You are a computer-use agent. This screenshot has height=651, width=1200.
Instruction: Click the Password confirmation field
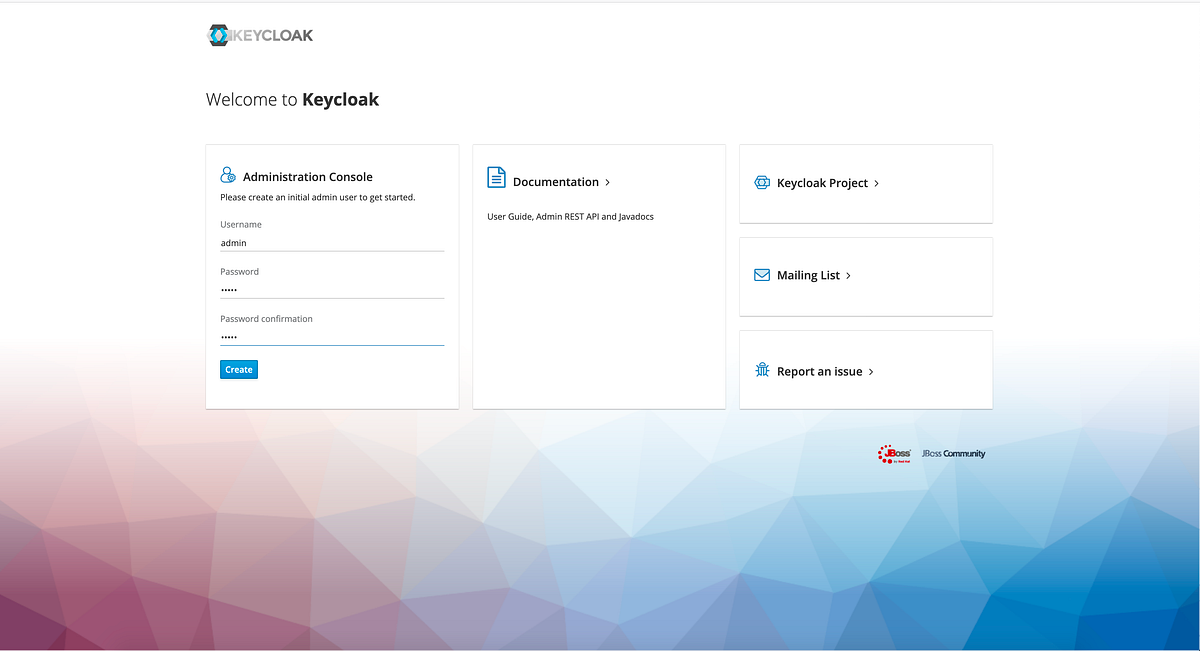click(x=330, y=336)
